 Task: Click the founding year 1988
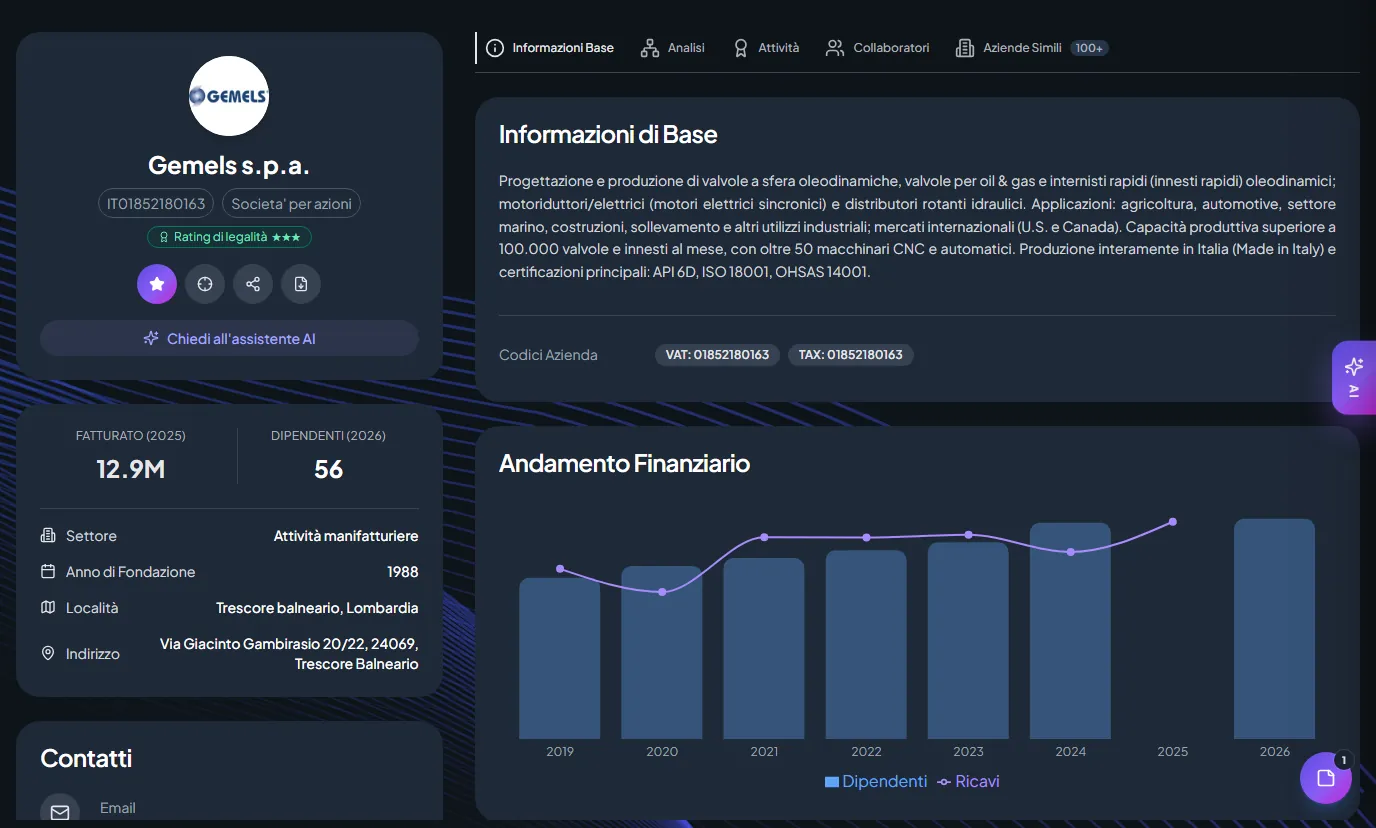click(x=403, y=572)
